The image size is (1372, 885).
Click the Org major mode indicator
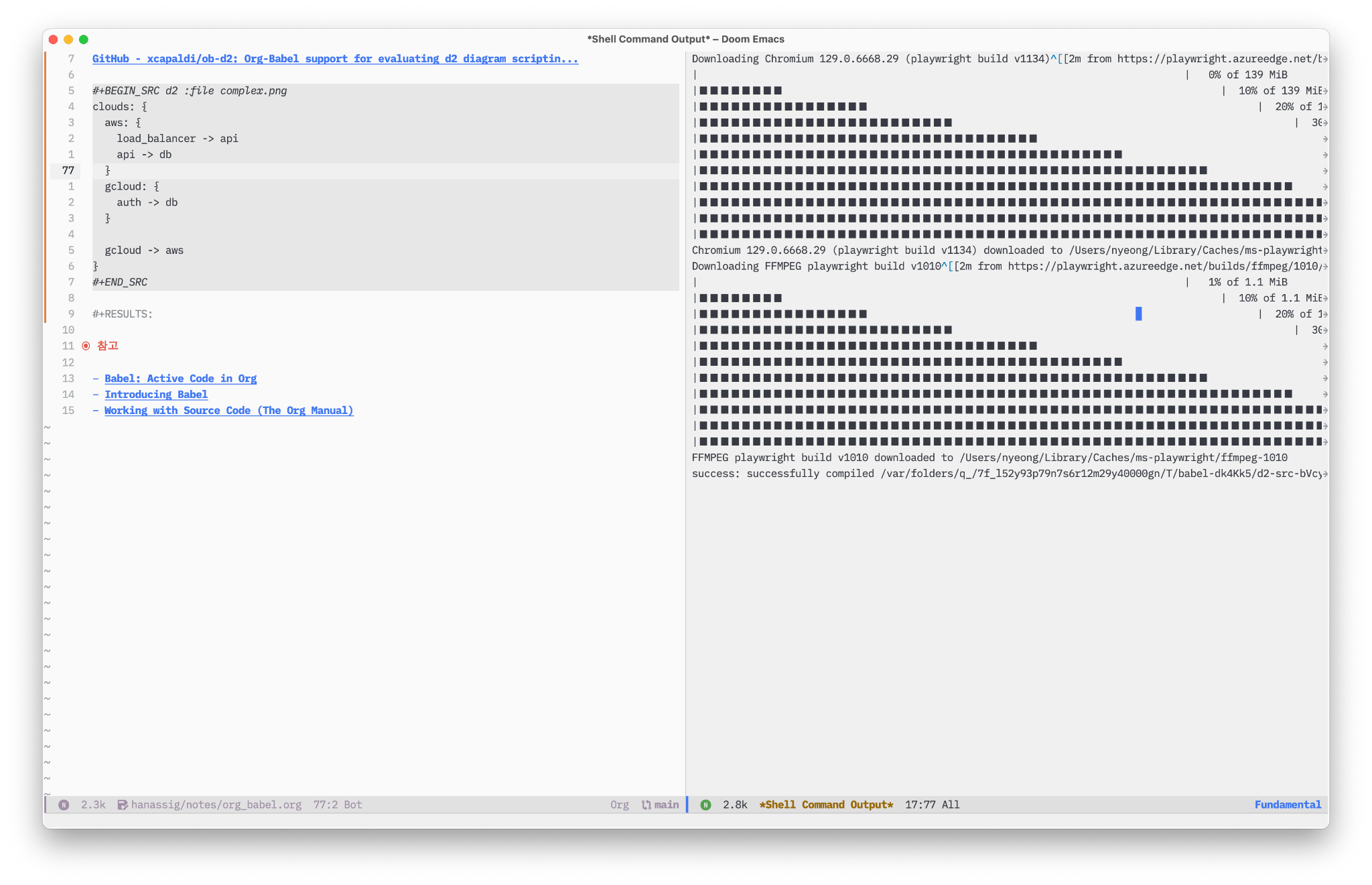tap(620, 805)
